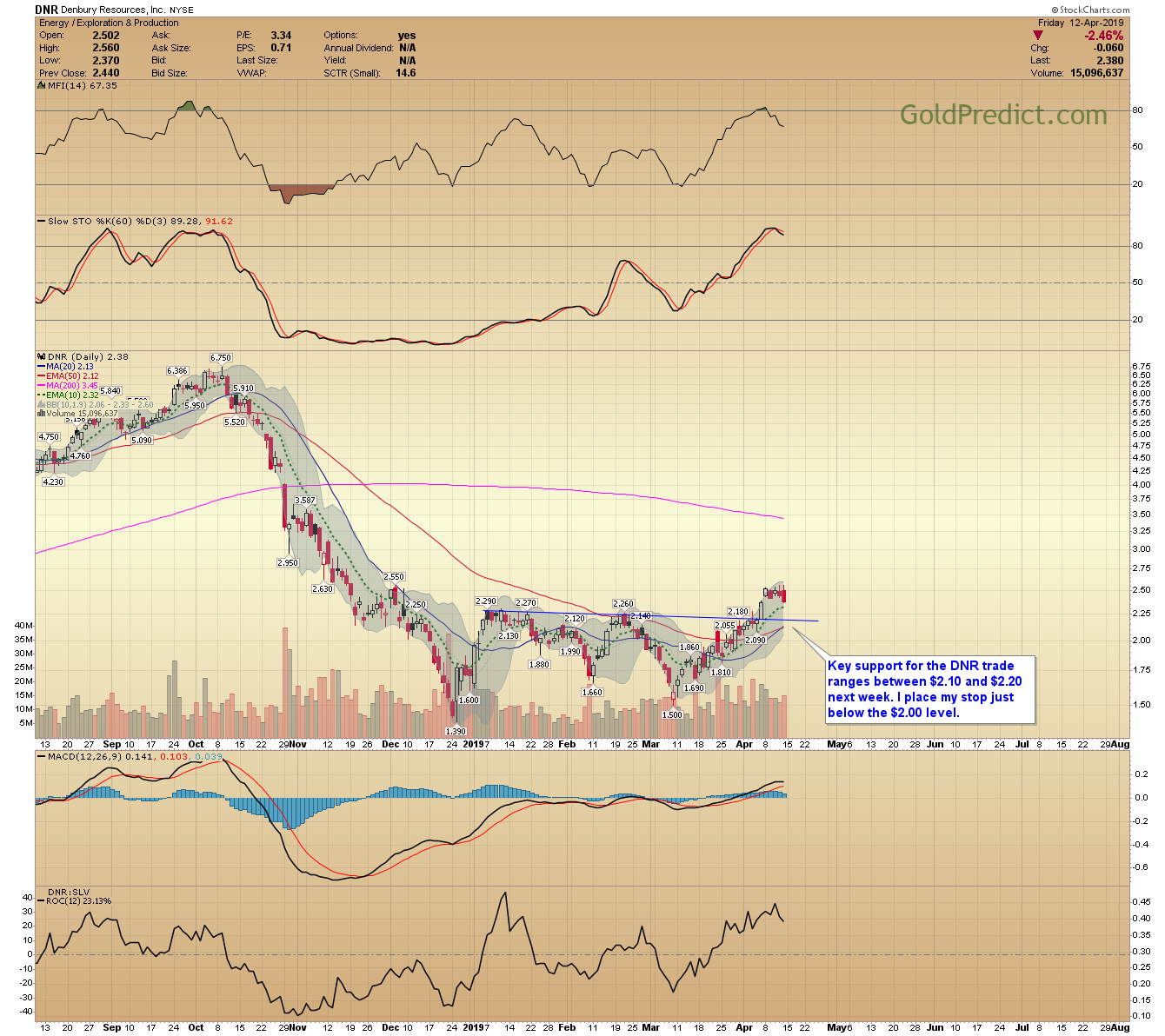Viewport: 1165px width, 1036px height.
Task: Click the date Friday 12-Apr-2019
Action: (1081, 23)
